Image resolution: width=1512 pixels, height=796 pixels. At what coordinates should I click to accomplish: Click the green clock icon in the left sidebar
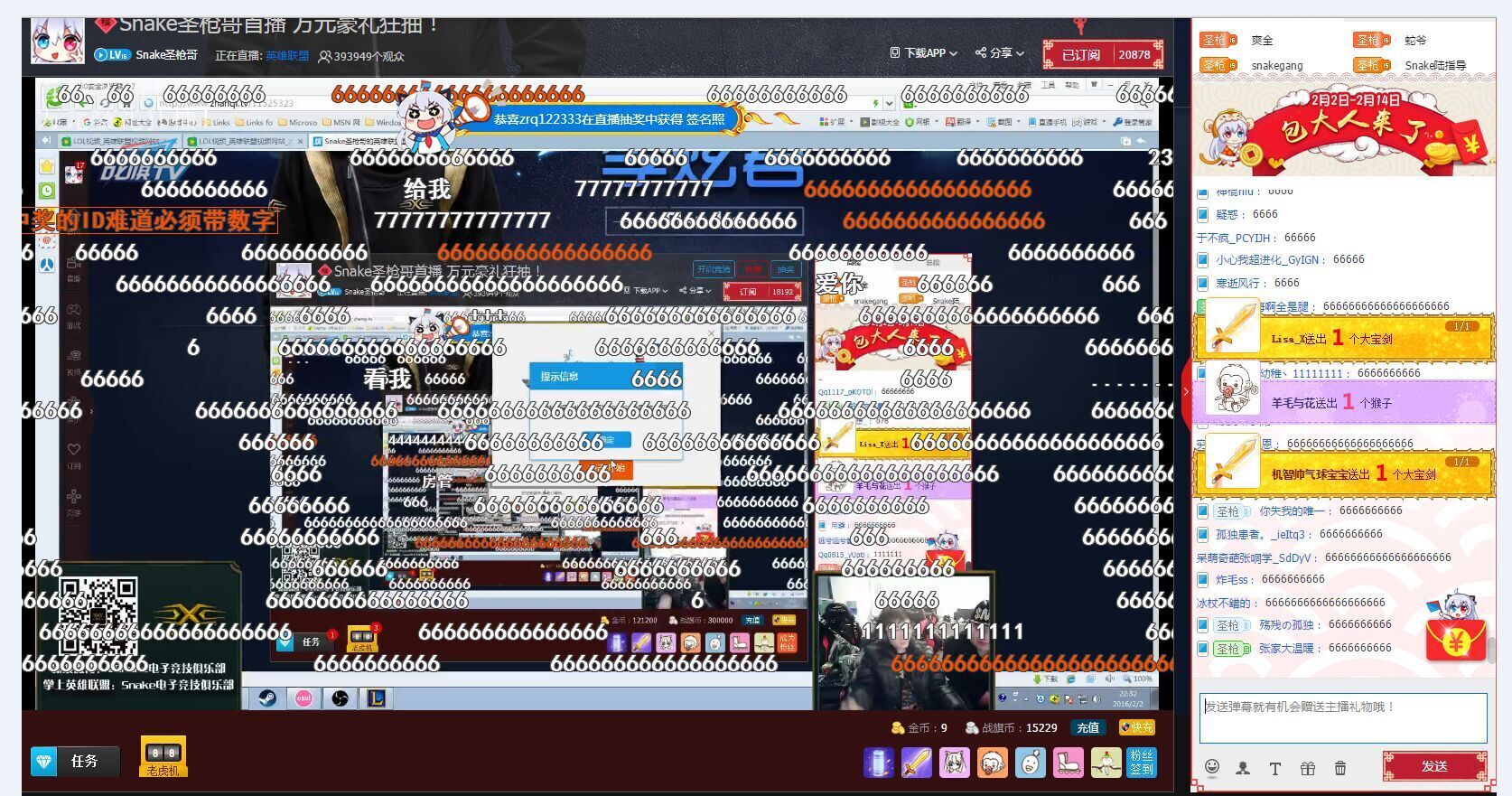coord(47,192)
